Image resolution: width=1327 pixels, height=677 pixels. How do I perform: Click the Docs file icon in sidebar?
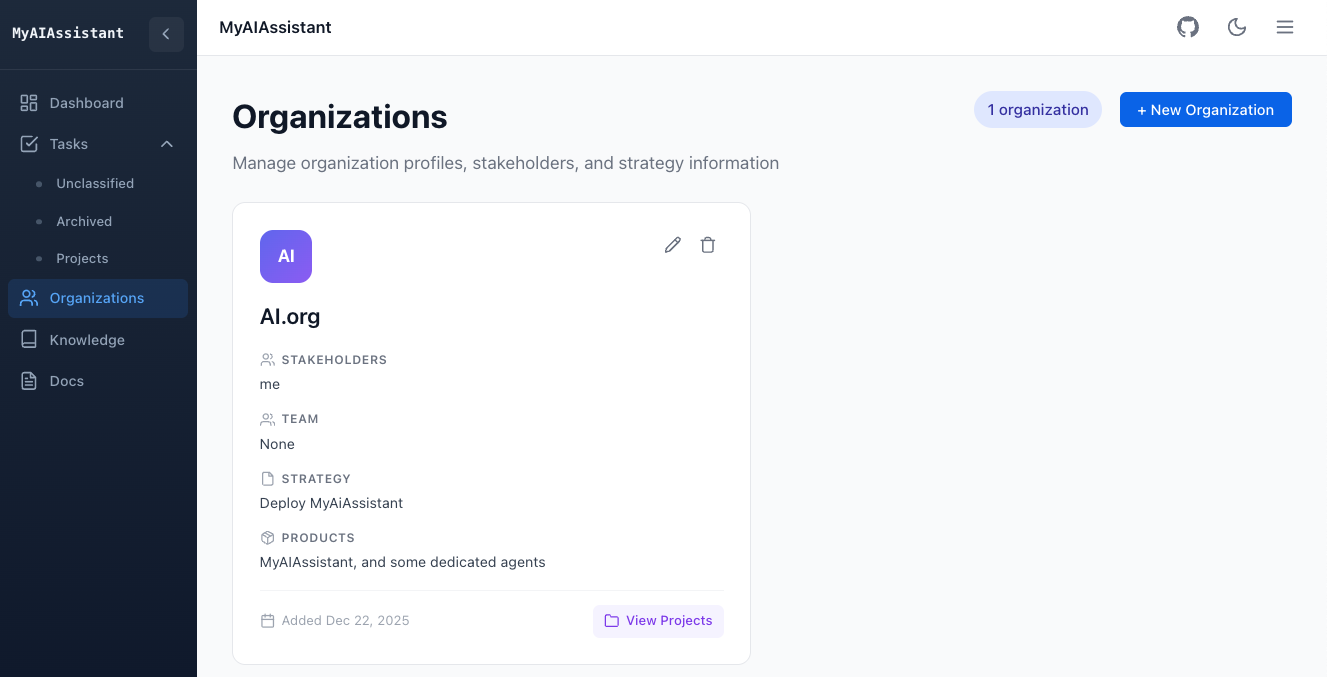click(29, 381)
